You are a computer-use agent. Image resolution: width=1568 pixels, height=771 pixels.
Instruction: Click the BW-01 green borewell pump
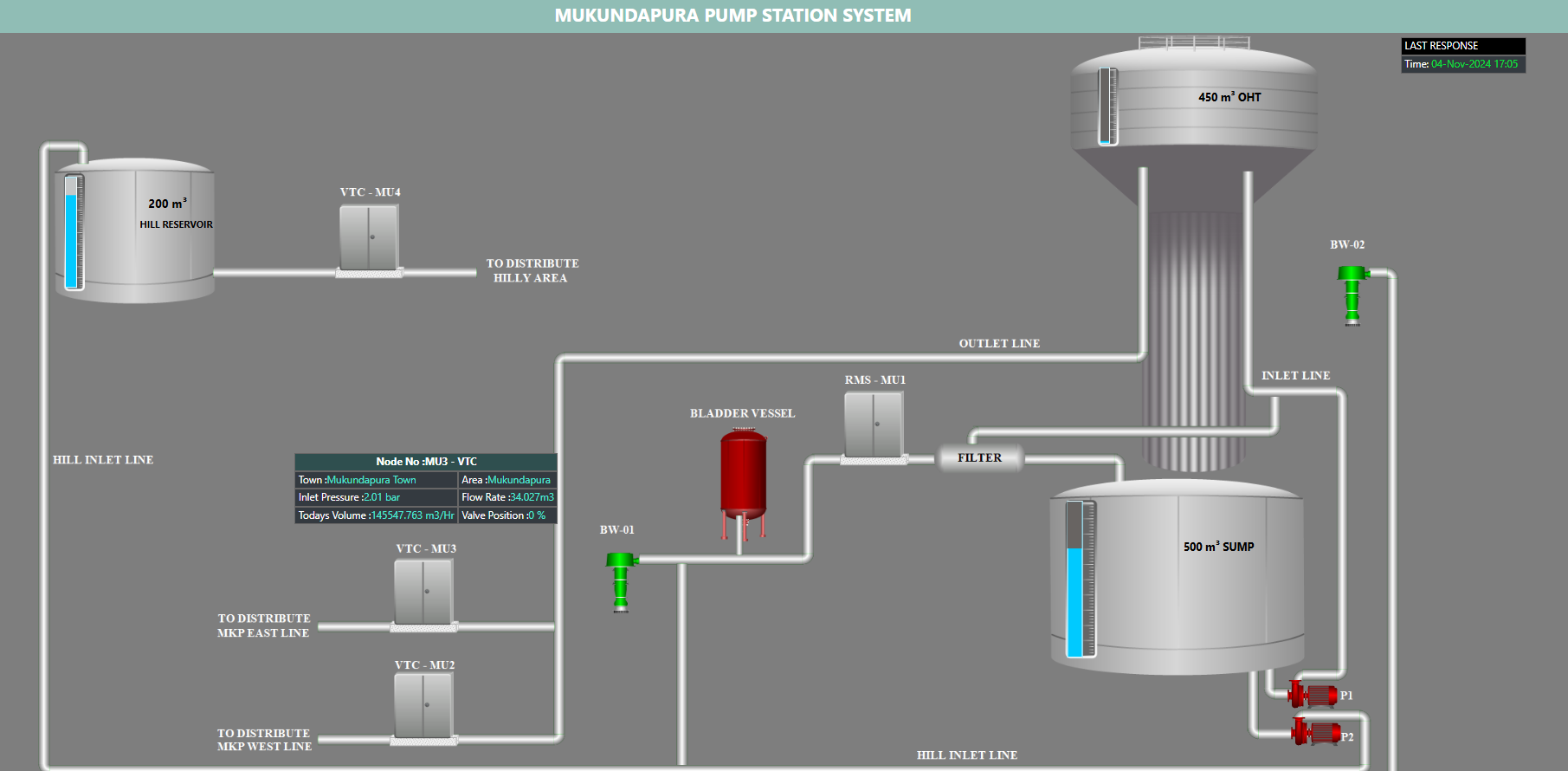(620, 582)
